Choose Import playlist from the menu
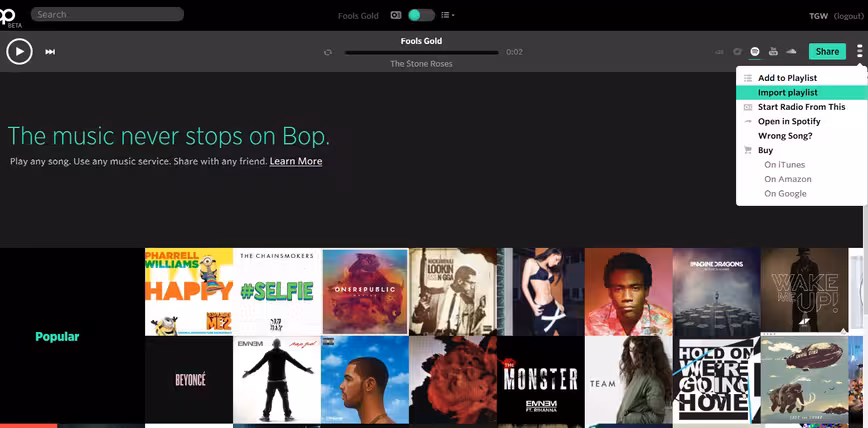The height and width of the screenshot is (428, 868). click(x=801, y=92)
